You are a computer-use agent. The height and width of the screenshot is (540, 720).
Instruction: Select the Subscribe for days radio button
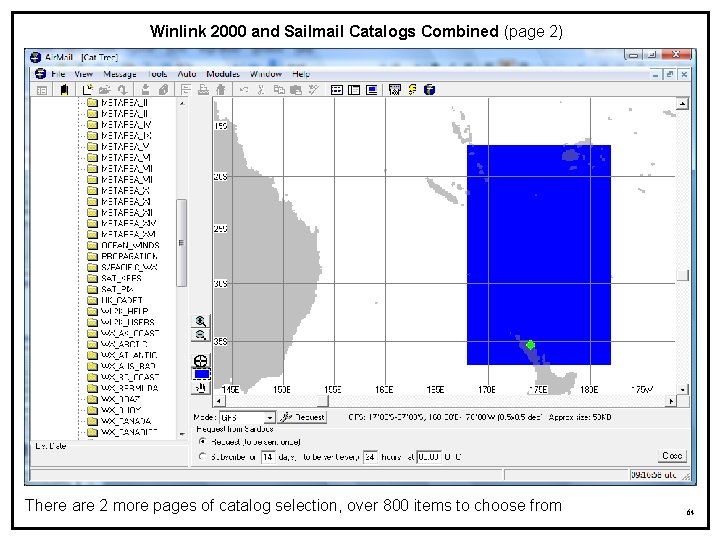pyautogui.click(x=202, y=456)
